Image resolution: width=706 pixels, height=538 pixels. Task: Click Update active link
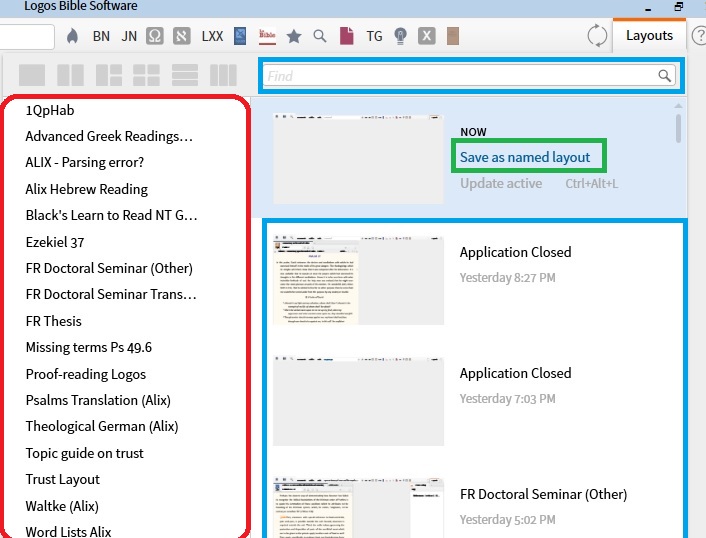[x=501, y=184]
